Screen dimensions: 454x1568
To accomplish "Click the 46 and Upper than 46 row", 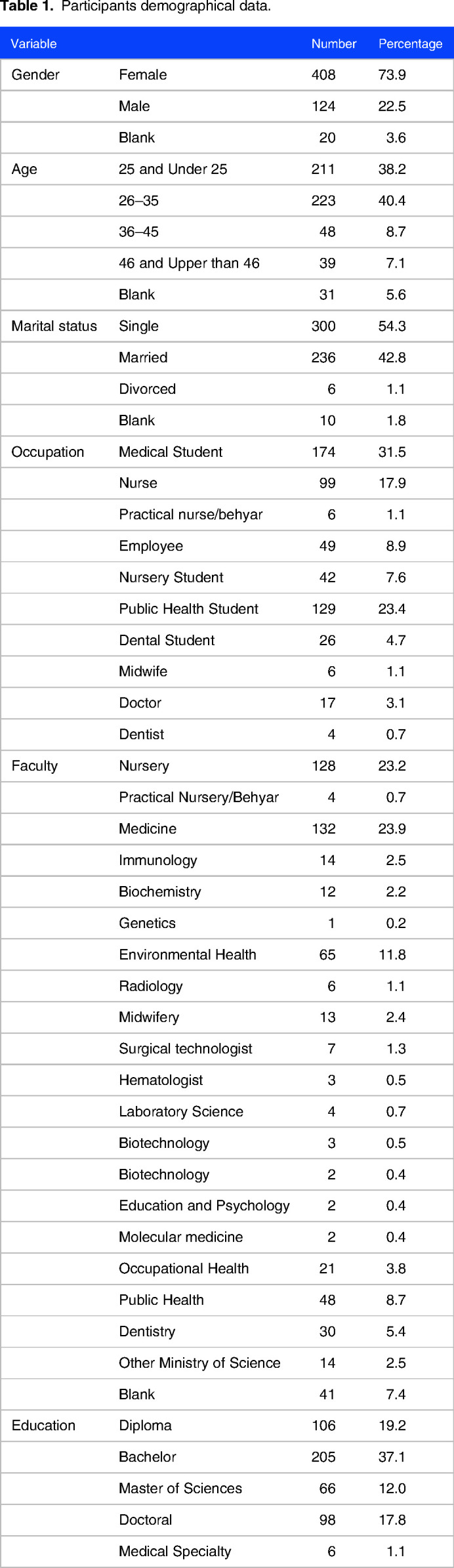I will pos(227,264).
